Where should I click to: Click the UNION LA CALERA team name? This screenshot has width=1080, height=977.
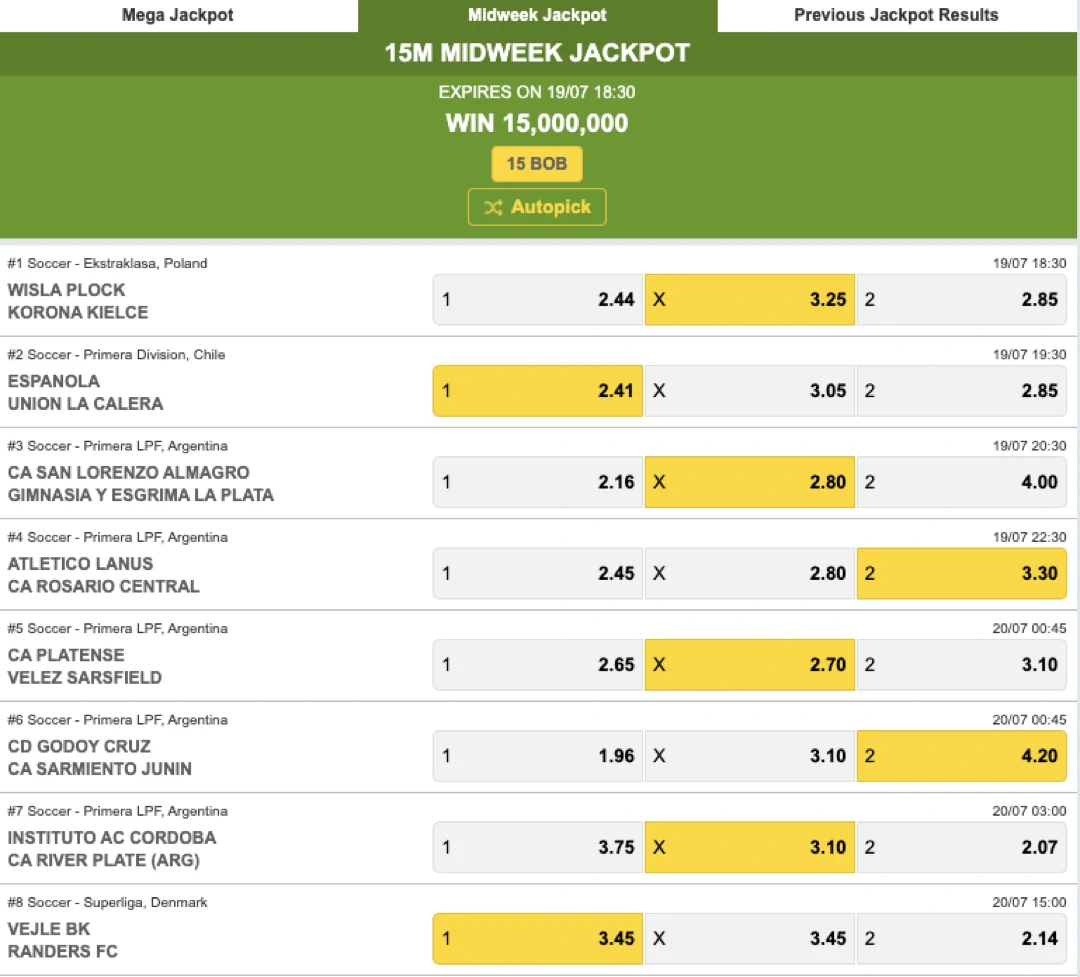pyautogui.click(x=85, y=404)
